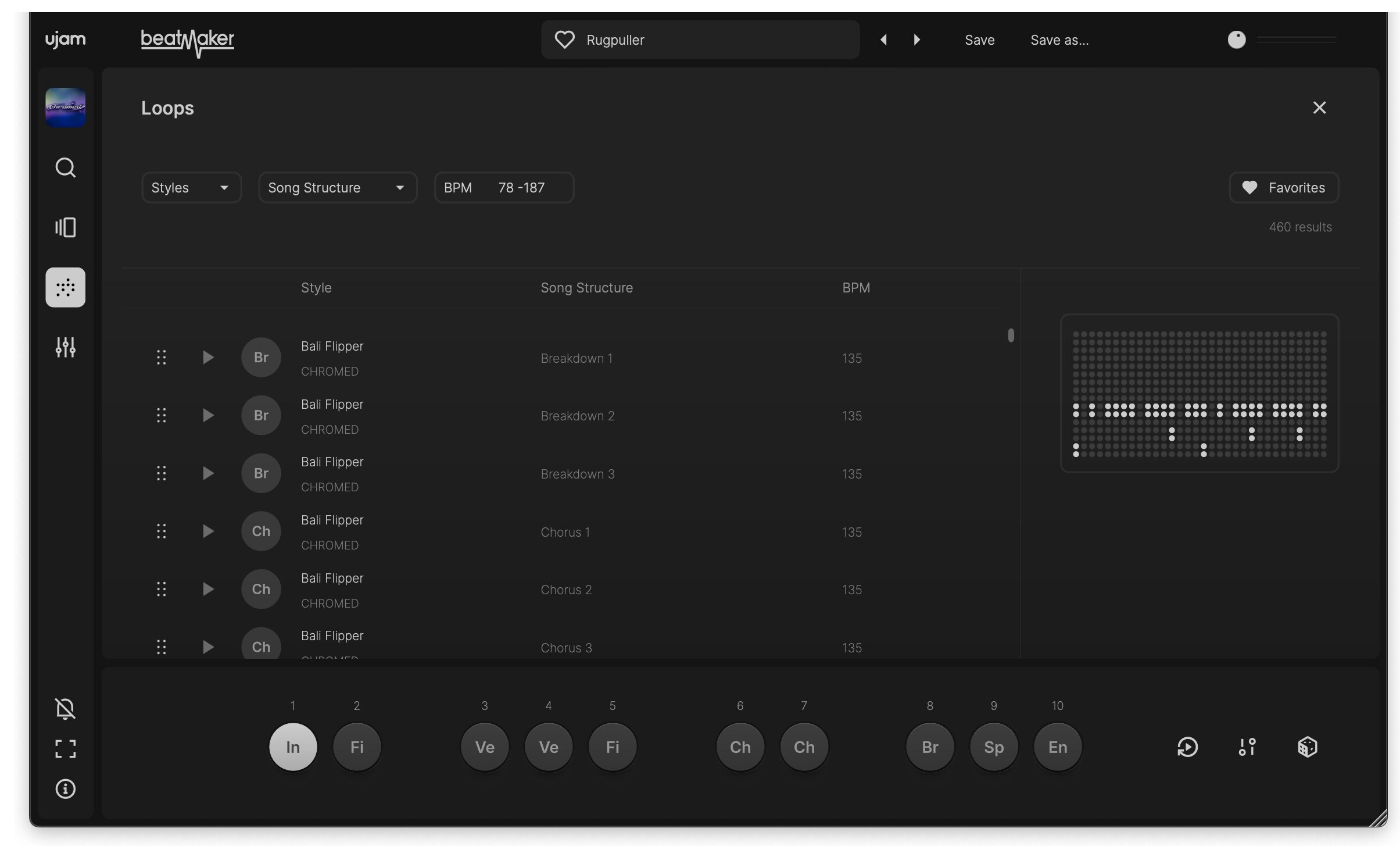Open the mixer sliders sidebar icon

(x=65, y=347)
